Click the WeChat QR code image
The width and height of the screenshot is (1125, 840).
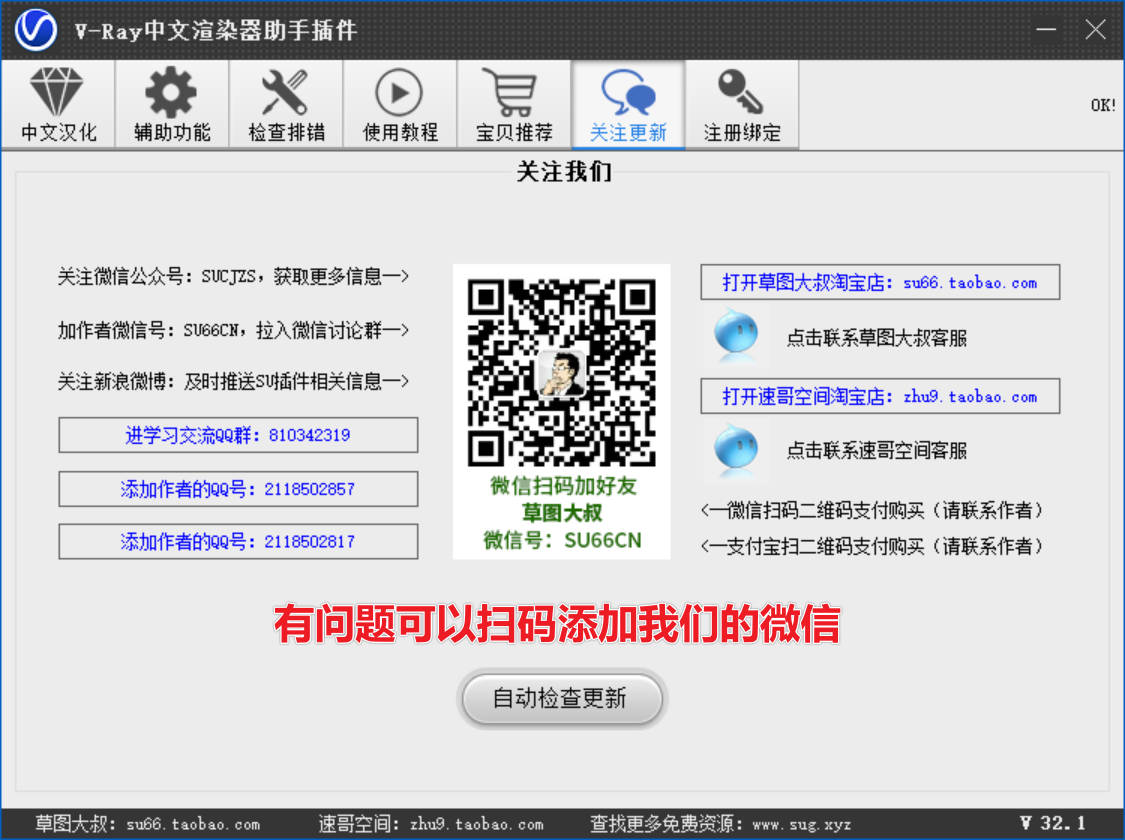point(561,372)
